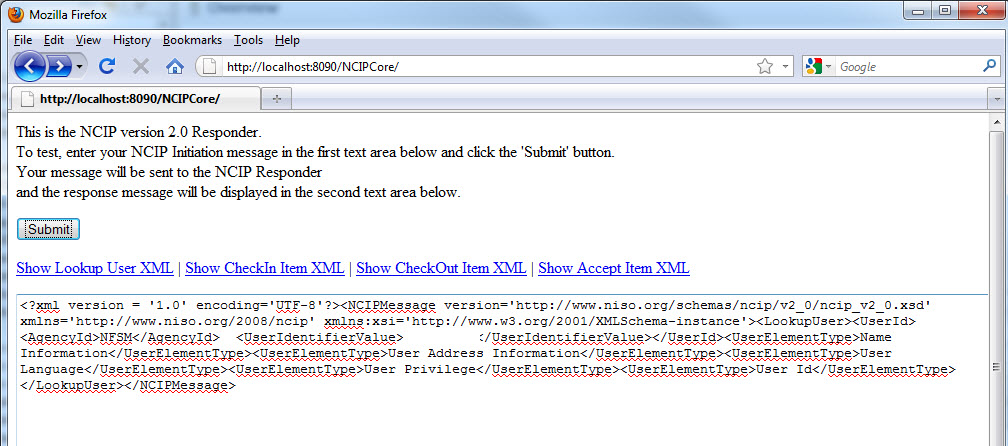Screen dimensions: 1008x446
Task: Bookmark this page with the star icon
Action: coord(764,66)
